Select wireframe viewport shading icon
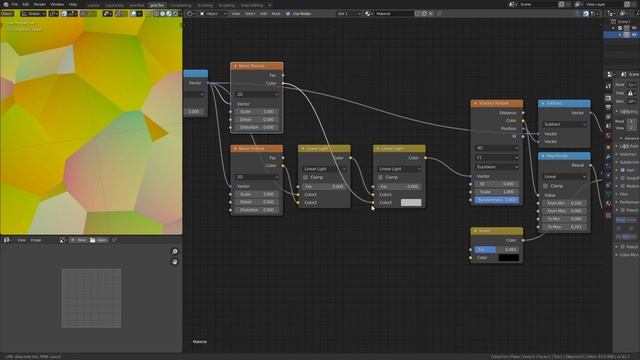 (x=156, y=13)
